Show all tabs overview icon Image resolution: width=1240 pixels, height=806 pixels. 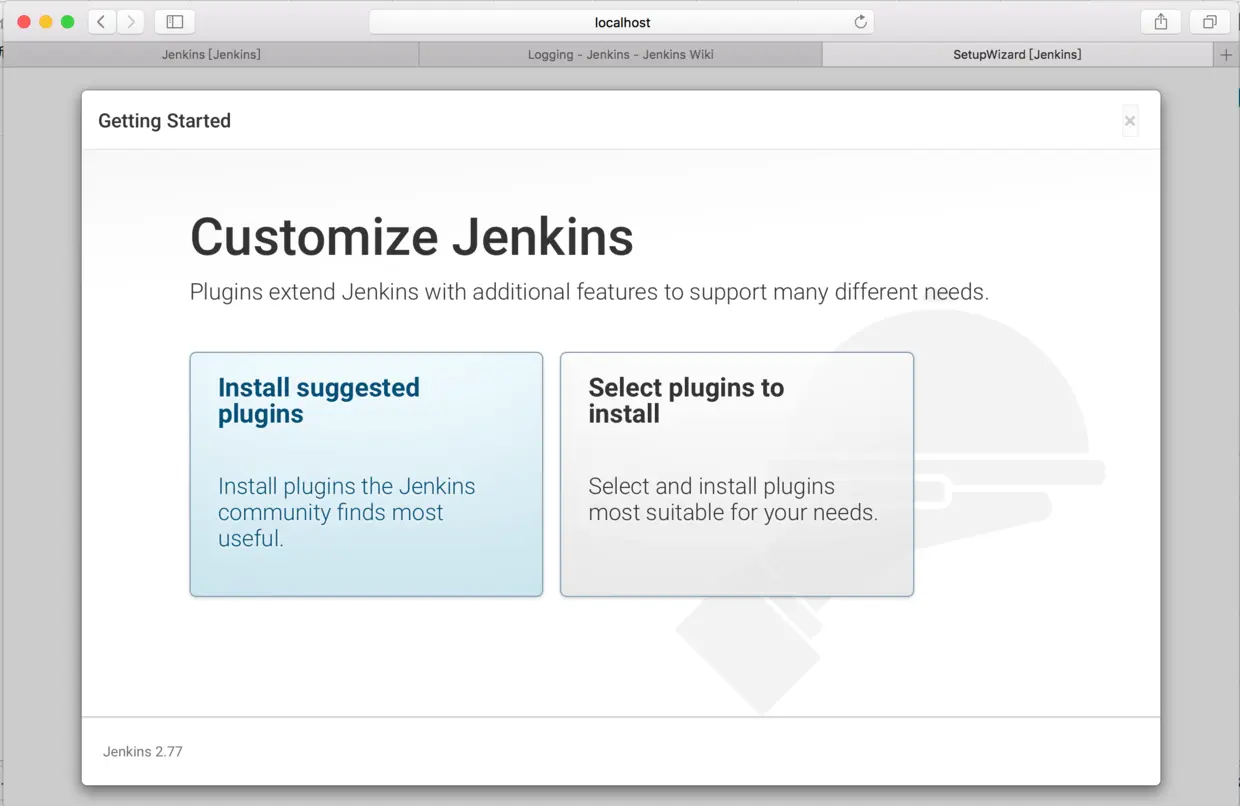[1209, 21]
